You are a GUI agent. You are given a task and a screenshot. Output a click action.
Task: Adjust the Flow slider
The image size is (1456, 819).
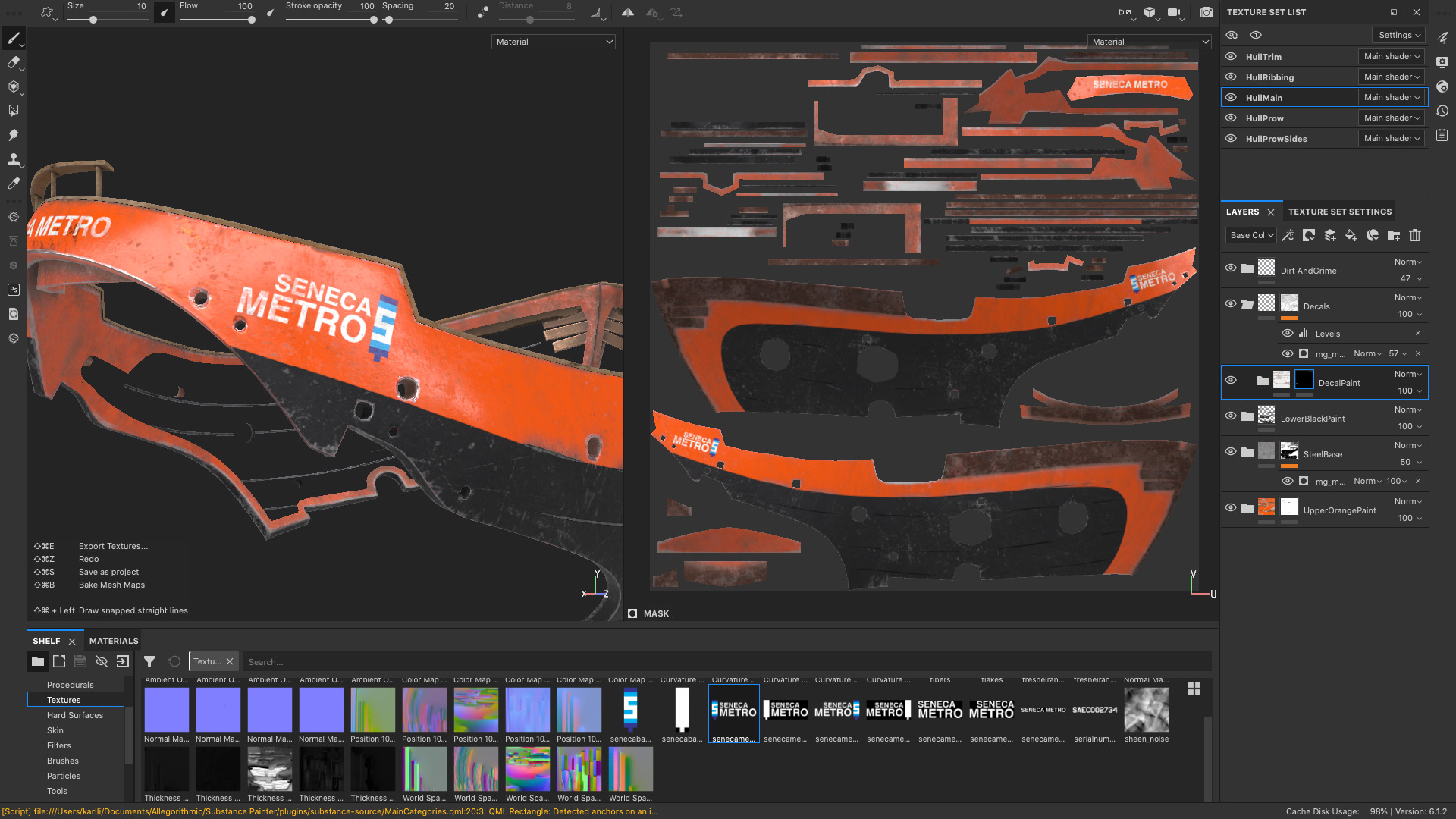click(x=216, y=20)
